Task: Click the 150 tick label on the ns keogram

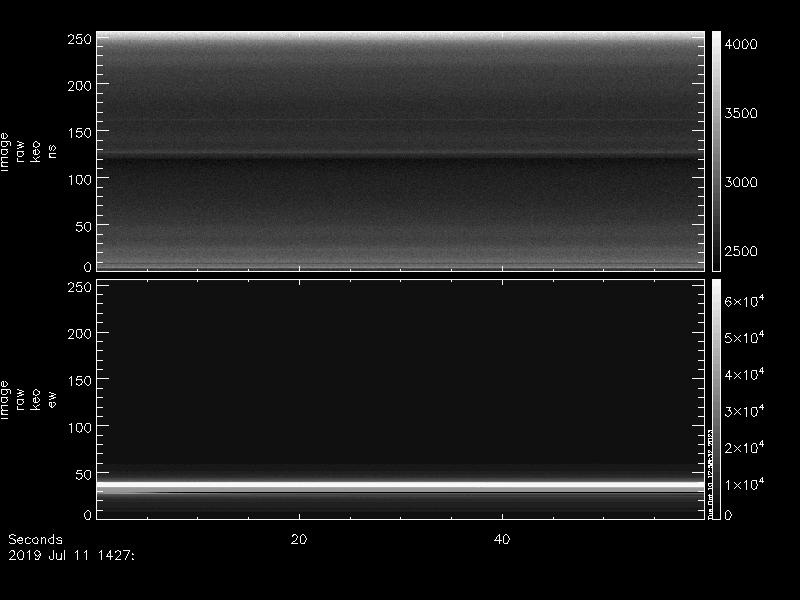Action: (79, 133)
